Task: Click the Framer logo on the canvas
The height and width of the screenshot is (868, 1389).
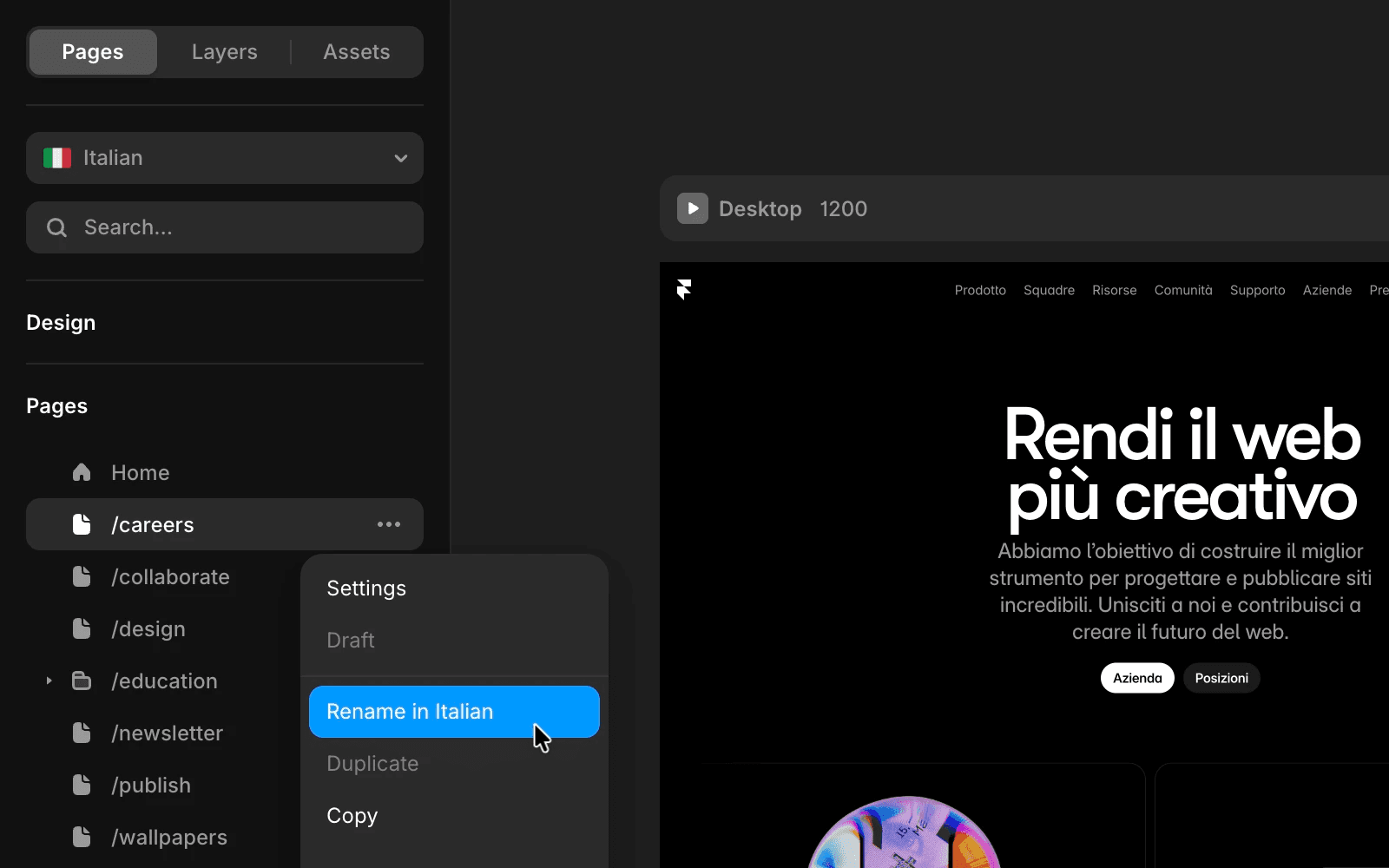Action: pos(684,289)
